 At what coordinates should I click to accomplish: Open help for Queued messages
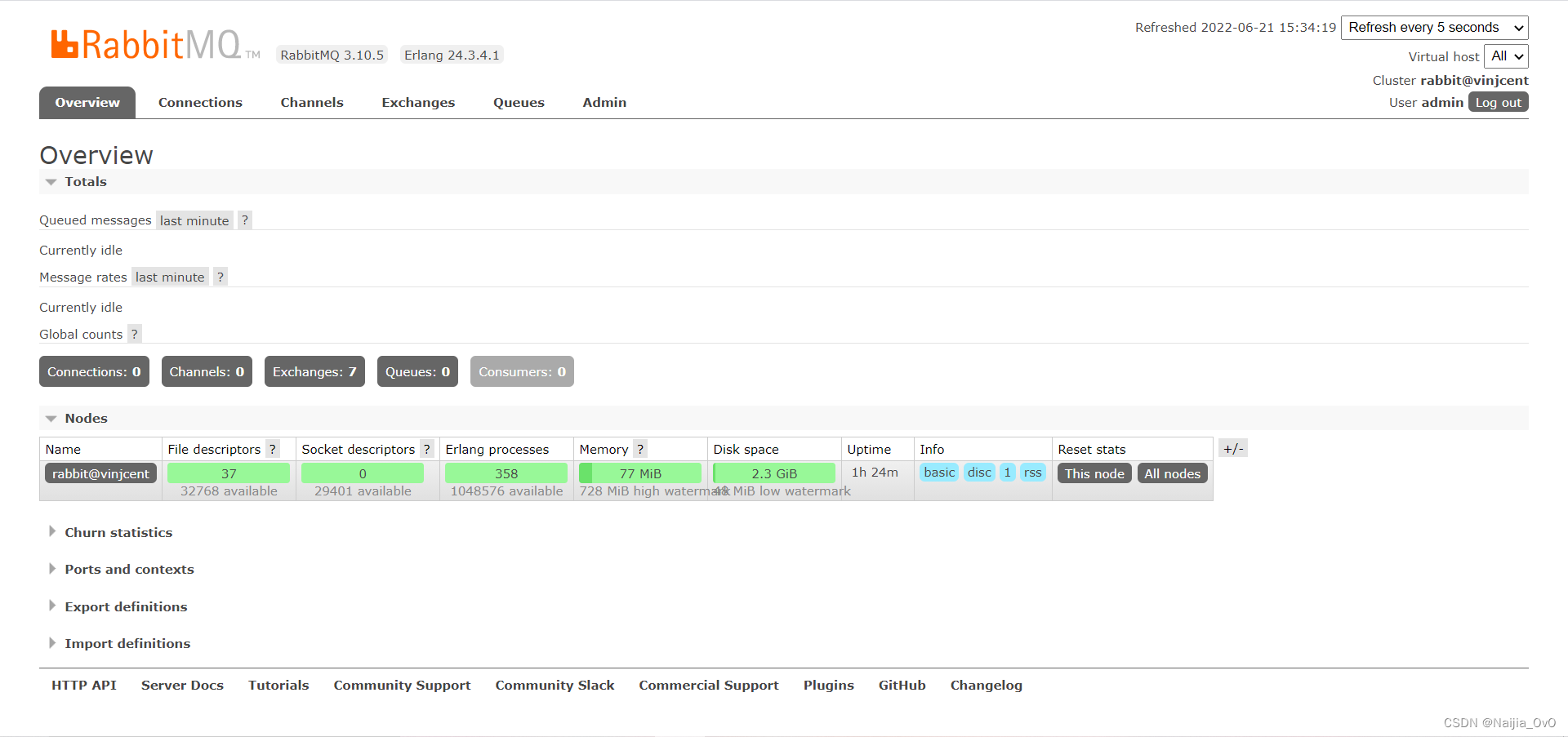[x=245, y=220]
